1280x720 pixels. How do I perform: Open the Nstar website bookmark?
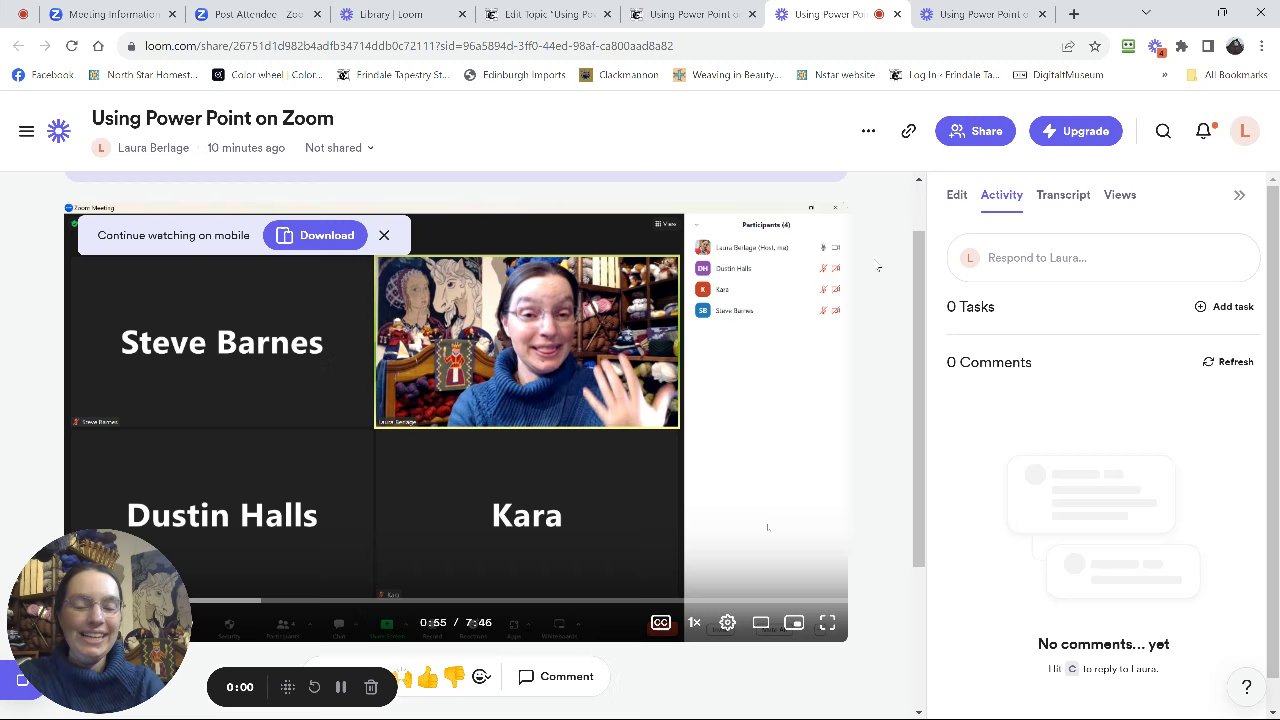[x=835, y=75]
